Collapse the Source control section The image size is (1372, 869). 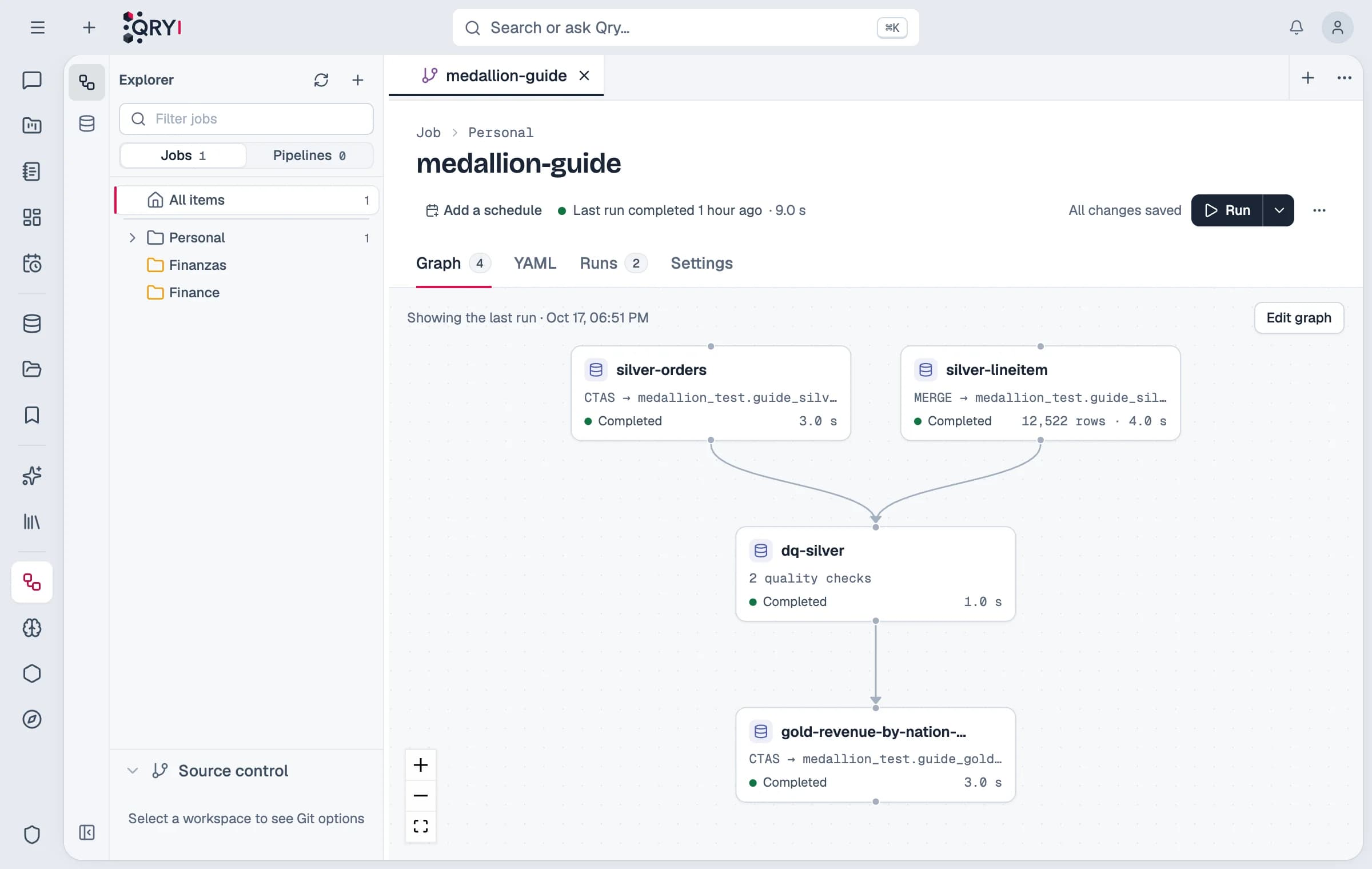(x=133, y=771)
